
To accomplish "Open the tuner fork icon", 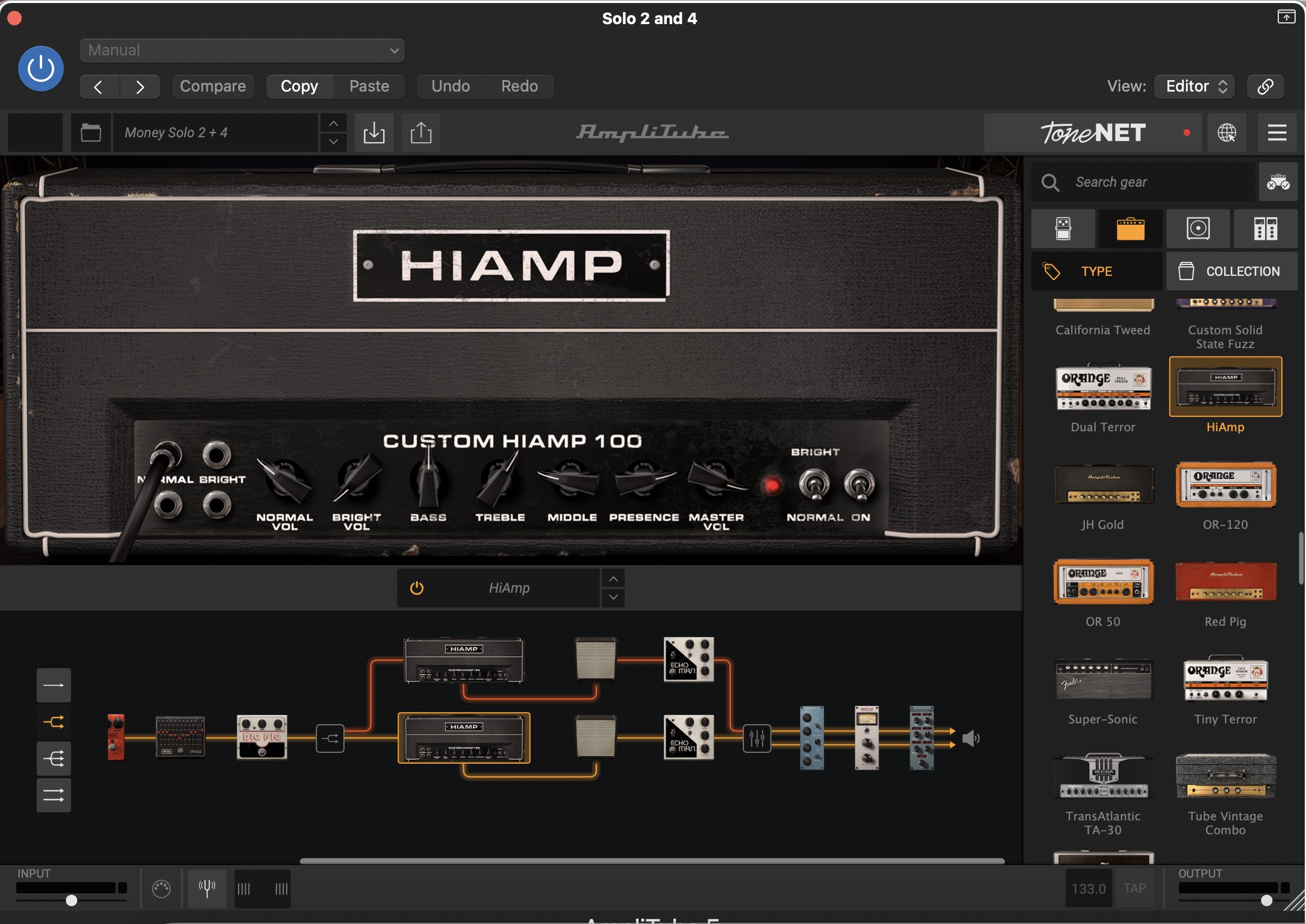I will [x=207, y=888].
